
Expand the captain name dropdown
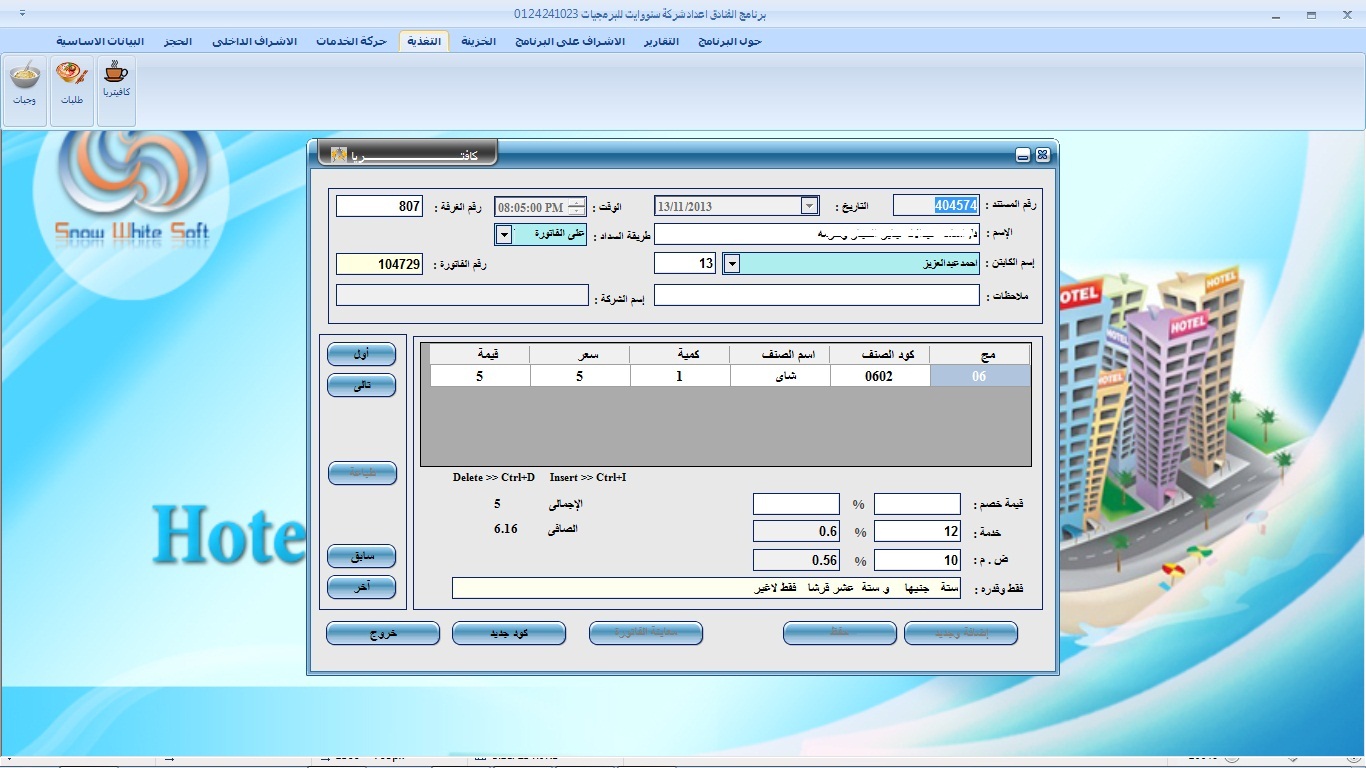pyautogui.click(x=731, y=264)
